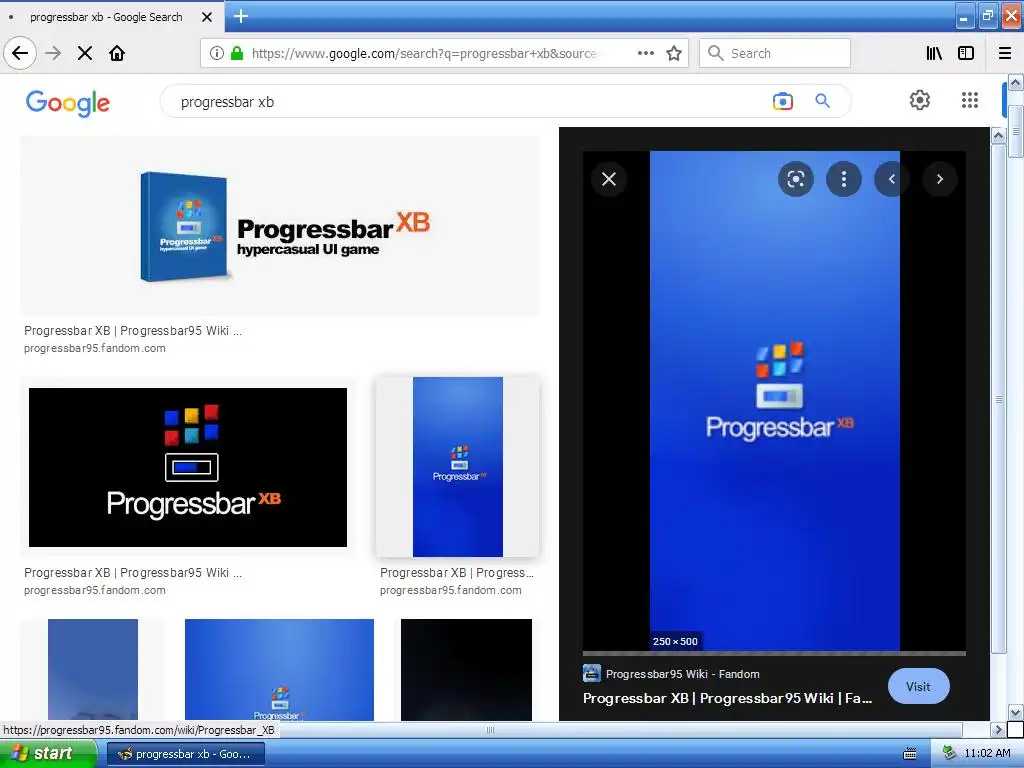This screenshot has width=1024, height=768.
Task: Toggle the sidebar icon in toolbar
Action: tap(966, 53)
